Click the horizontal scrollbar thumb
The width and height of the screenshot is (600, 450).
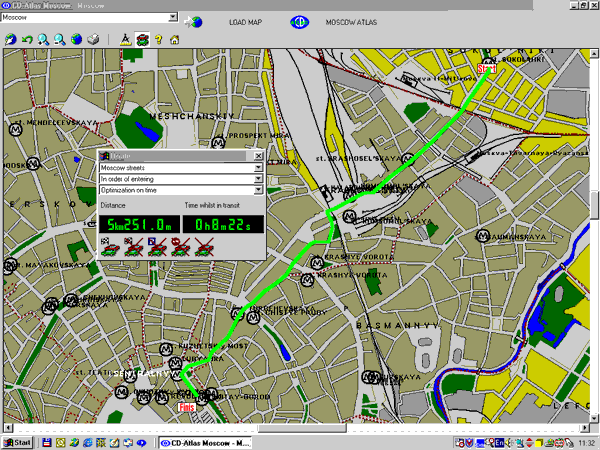(x=302, y=427)
